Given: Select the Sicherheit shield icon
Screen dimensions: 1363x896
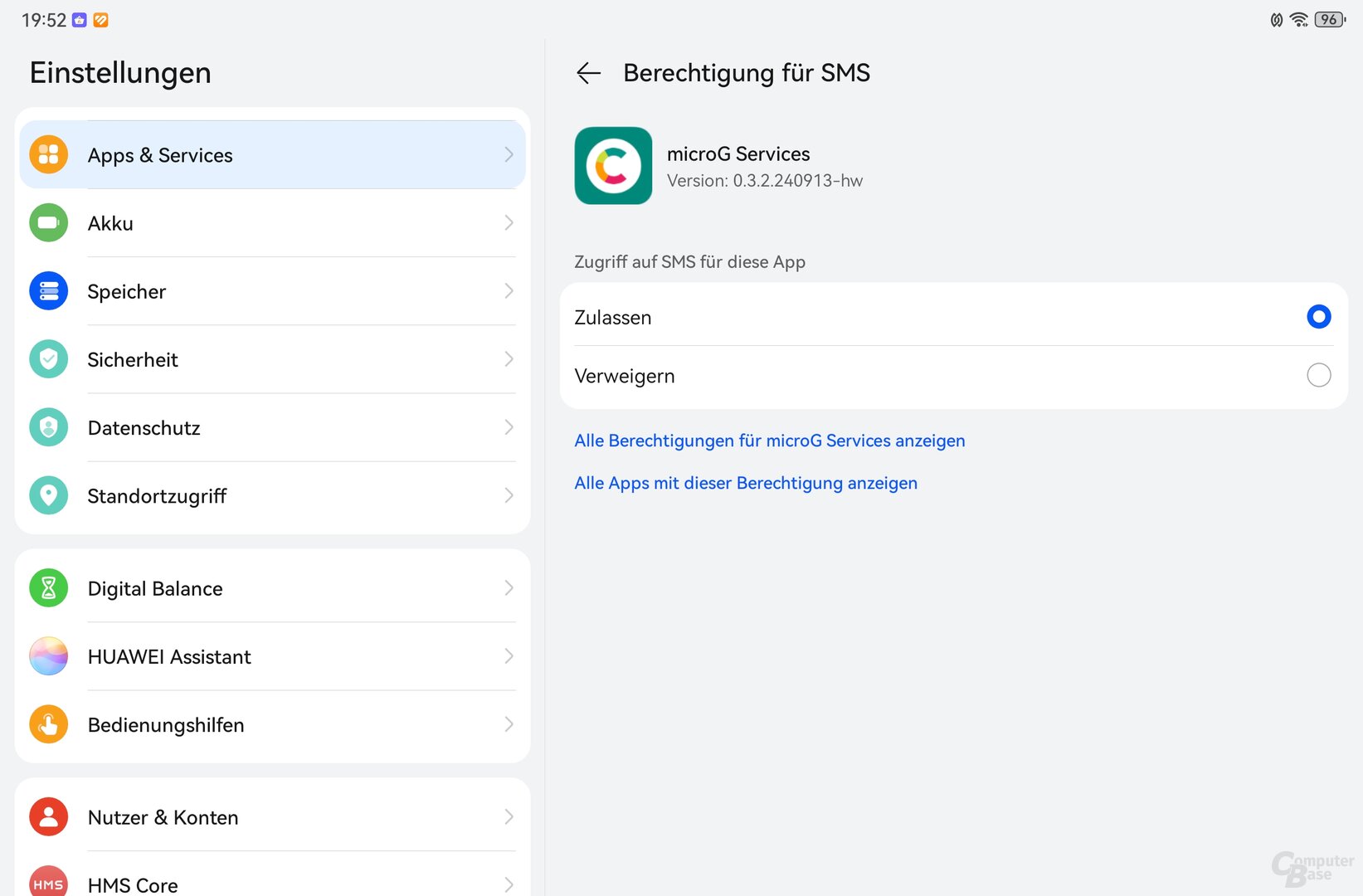Looking at the screenshot, I should point(49,358).
